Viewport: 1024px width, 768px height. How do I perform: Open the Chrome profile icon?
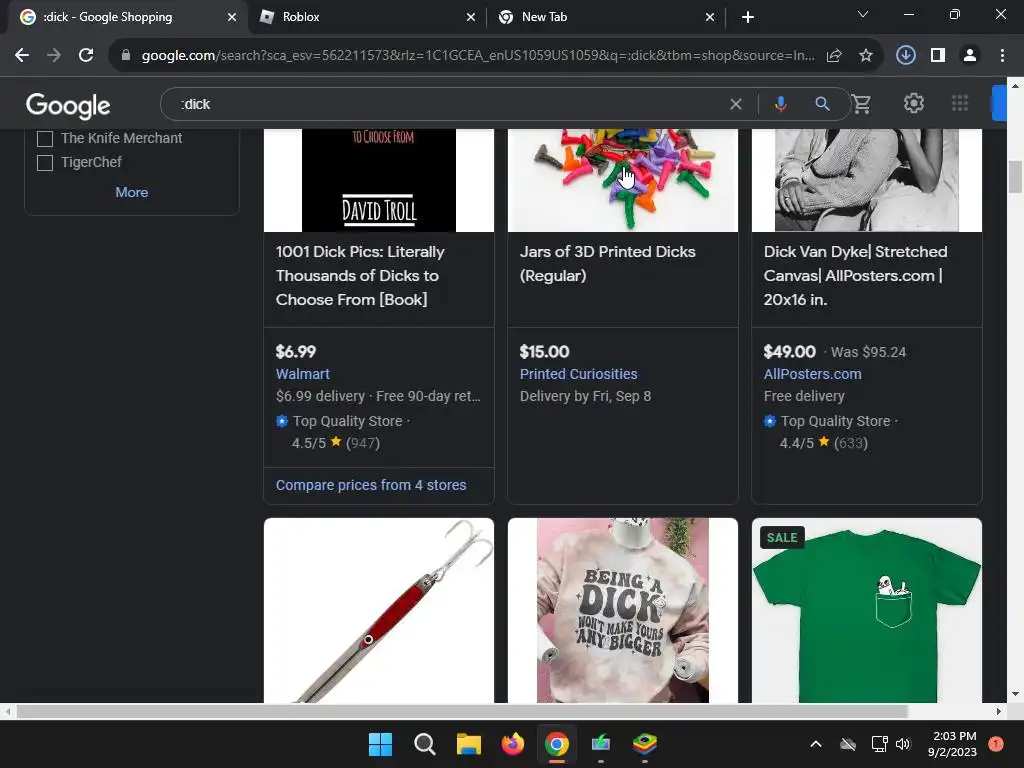coord(970,56)
